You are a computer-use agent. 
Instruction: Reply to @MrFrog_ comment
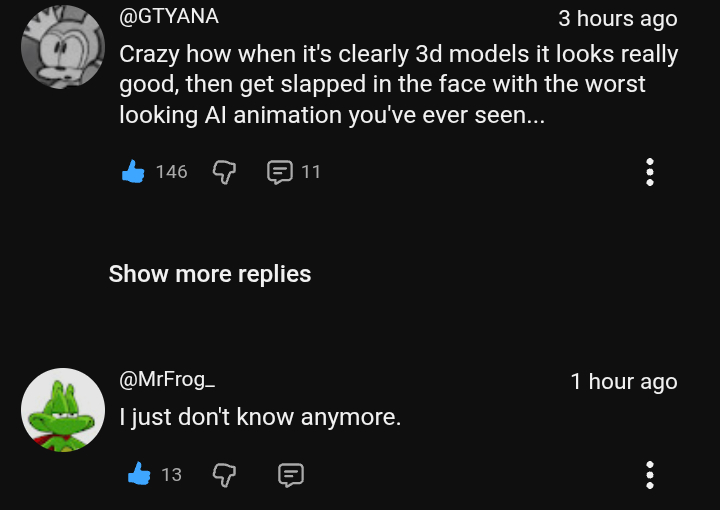point(291,474)
